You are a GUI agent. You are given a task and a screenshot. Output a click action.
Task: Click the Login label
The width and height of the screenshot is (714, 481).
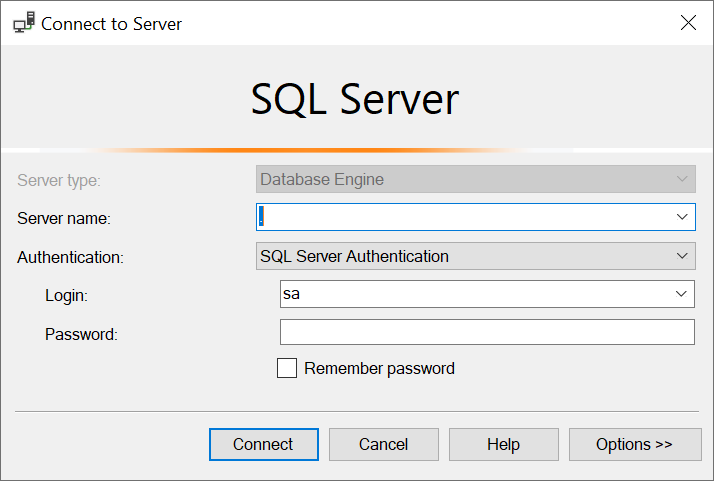click(x=66, y=296)
